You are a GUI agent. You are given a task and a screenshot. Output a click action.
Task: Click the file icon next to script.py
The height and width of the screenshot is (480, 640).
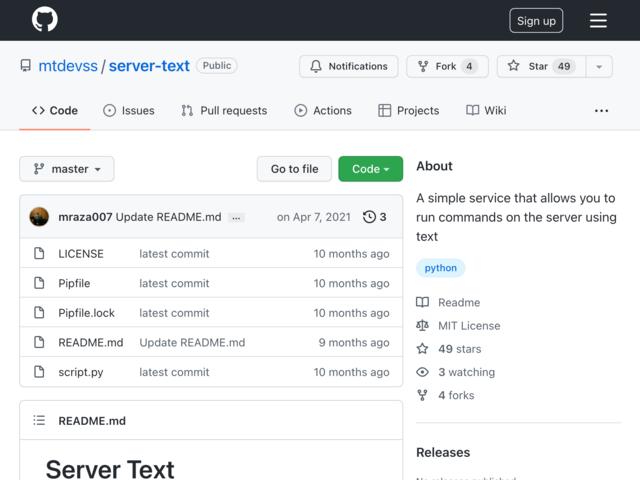click(39, 372)
